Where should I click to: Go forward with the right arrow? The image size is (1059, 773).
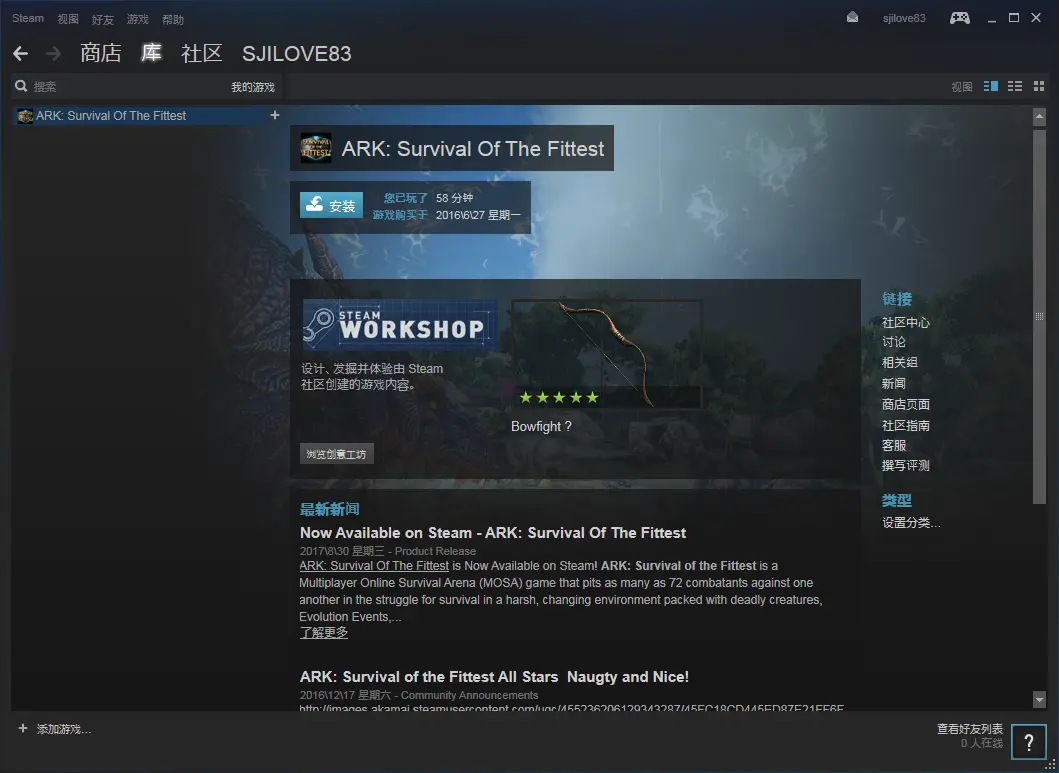(53, 53)
